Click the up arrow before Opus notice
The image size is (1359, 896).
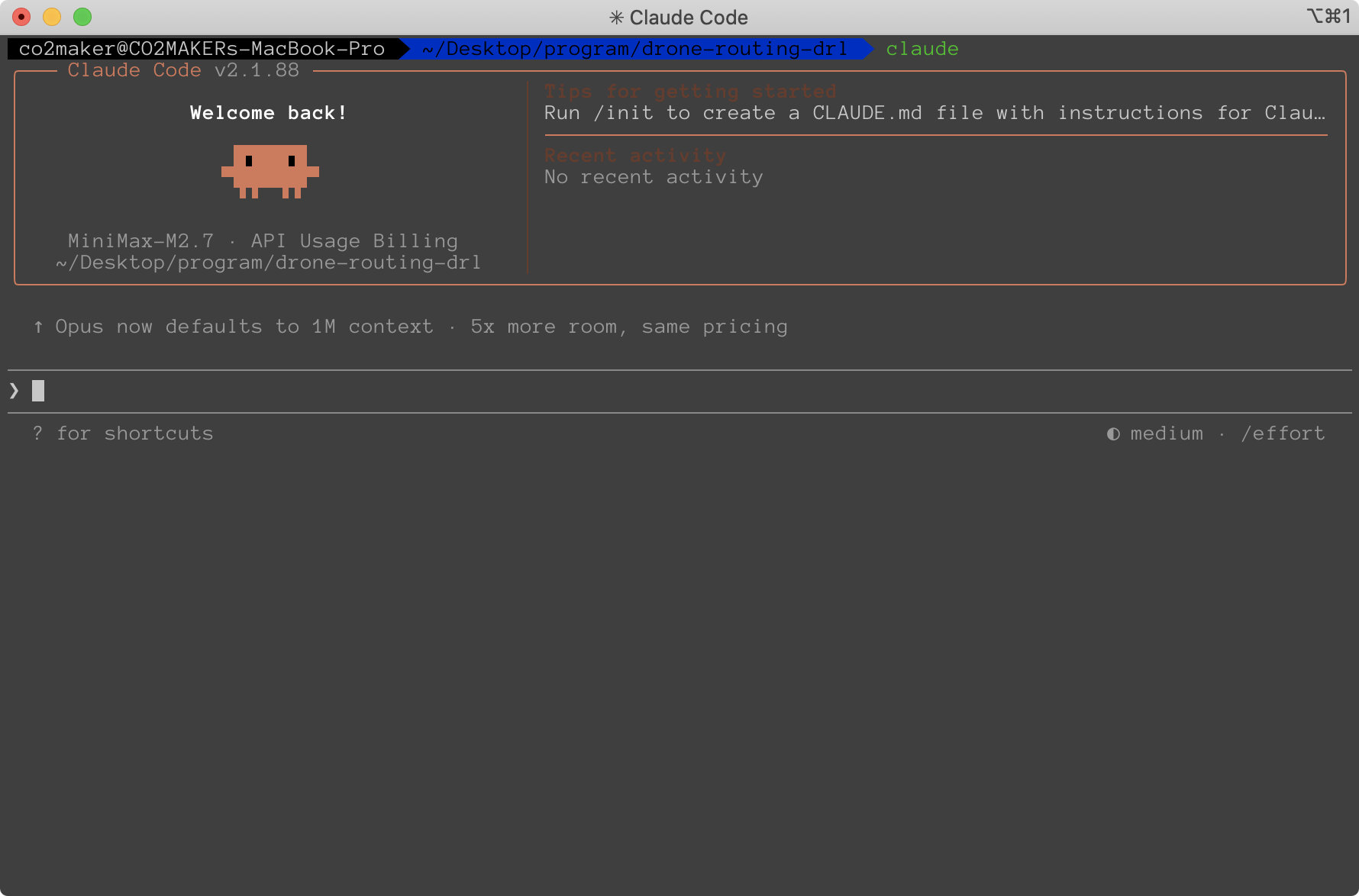[x=38, y=327]
